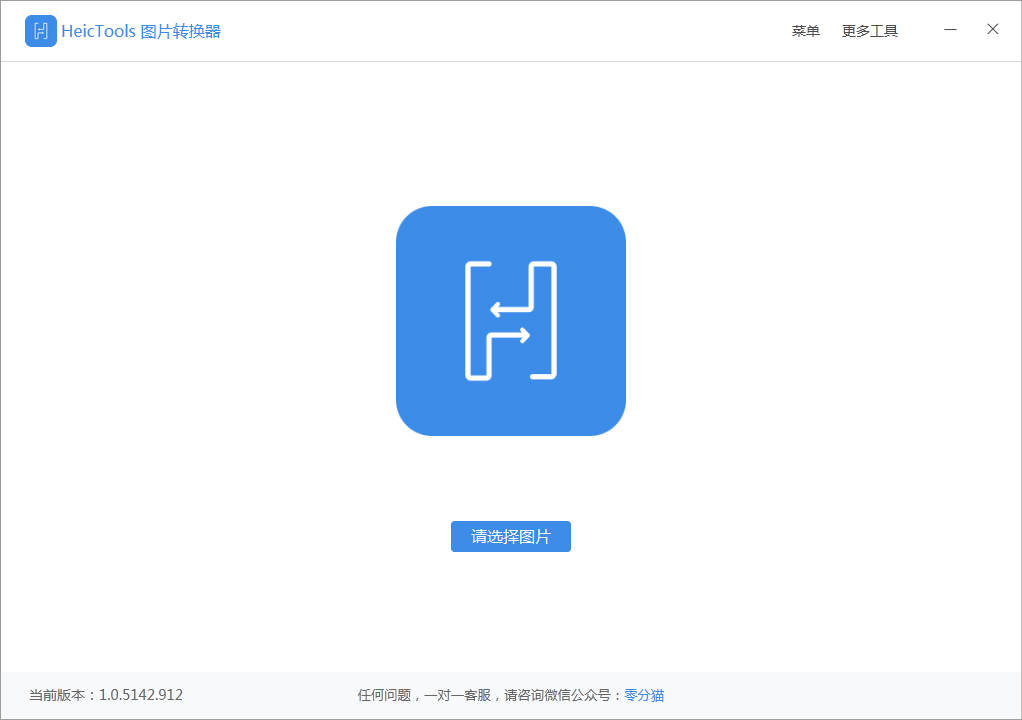Click 菜单 to view application options
The height and width of the screenshot is (720, 1022).
(805, 30)
